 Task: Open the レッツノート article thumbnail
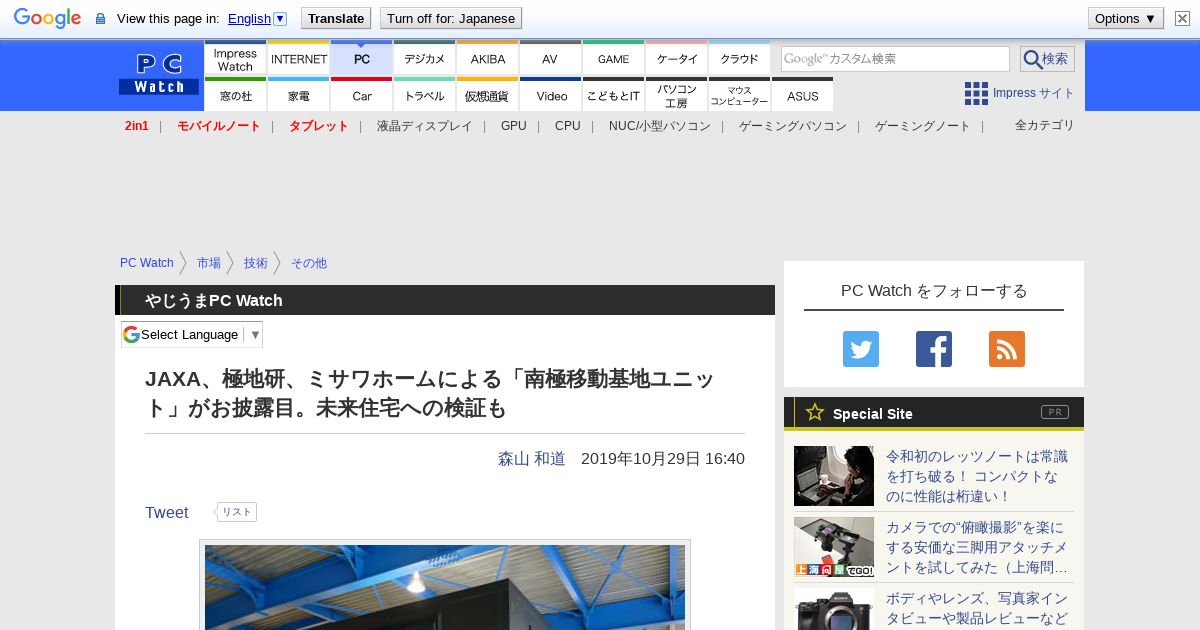click(834, 476)
